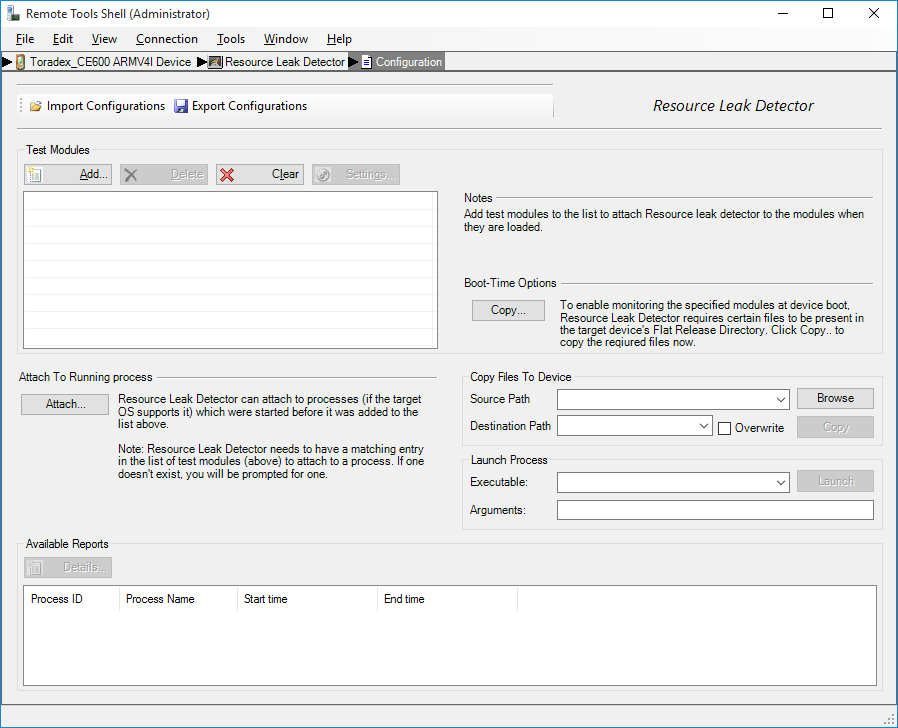Click Copy... under Boot-Time Options
The height and width of the screenshot is (728, 898).
tap(508, 310)
